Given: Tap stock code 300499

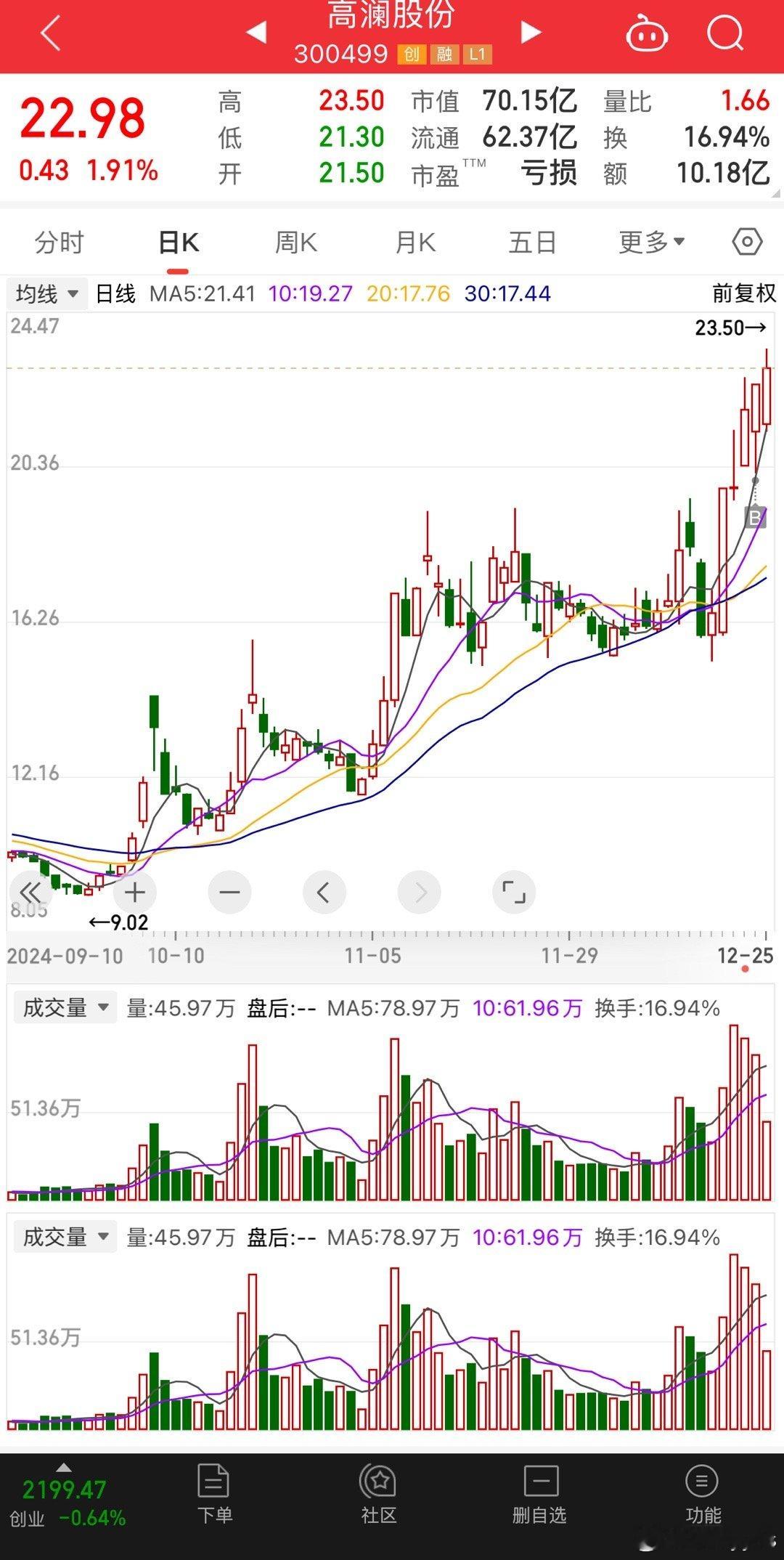Looking at the screenshot, I should tap(341, 54).
